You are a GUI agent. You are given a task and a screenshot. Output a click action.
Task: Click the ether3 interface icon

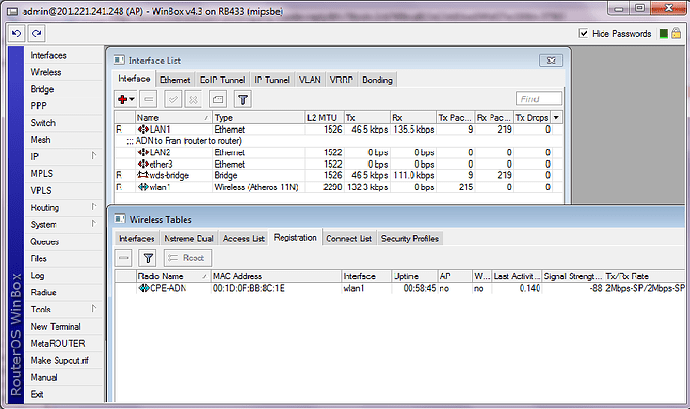(x=143, y=164)
